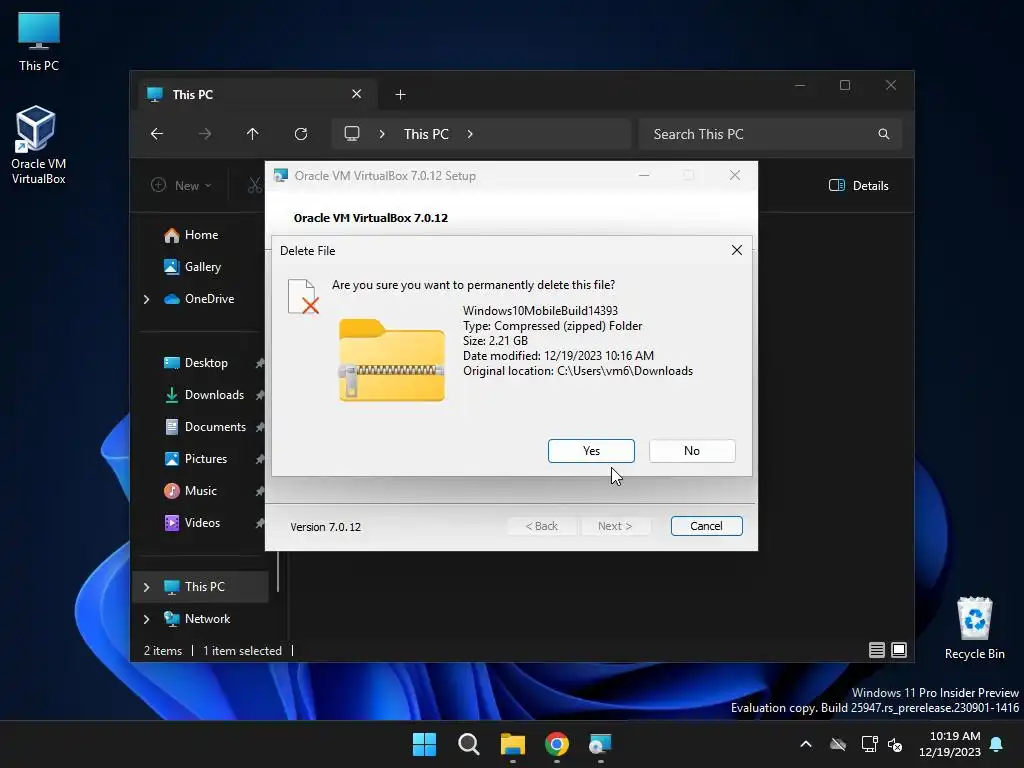The image size is (1024, 768).
Task: Click the muted volume tray icon
Action: pos(895,744)
